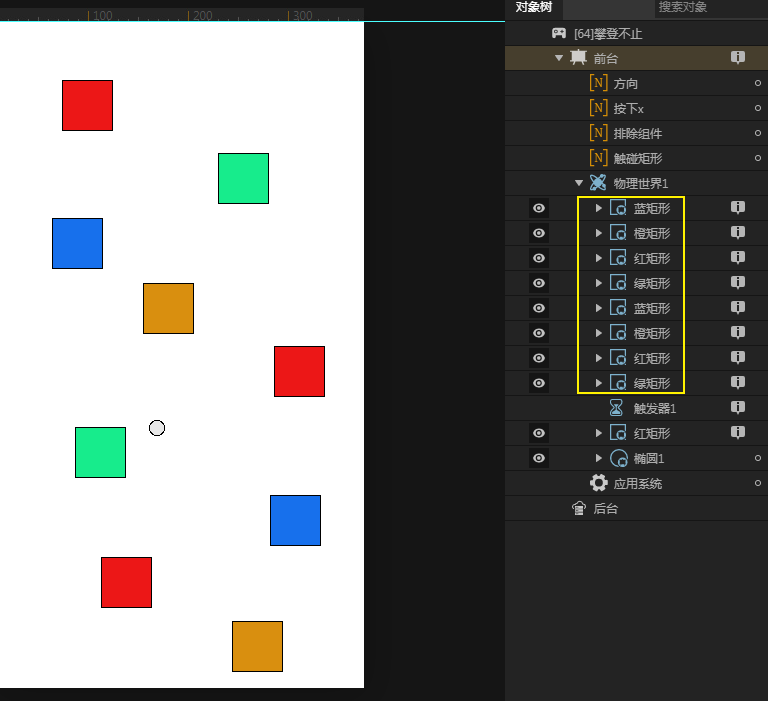Expand the second 绿矩形 above 触发器1
Image resolution: width=768 pixels, height=701 pixels.
point(599,383)
